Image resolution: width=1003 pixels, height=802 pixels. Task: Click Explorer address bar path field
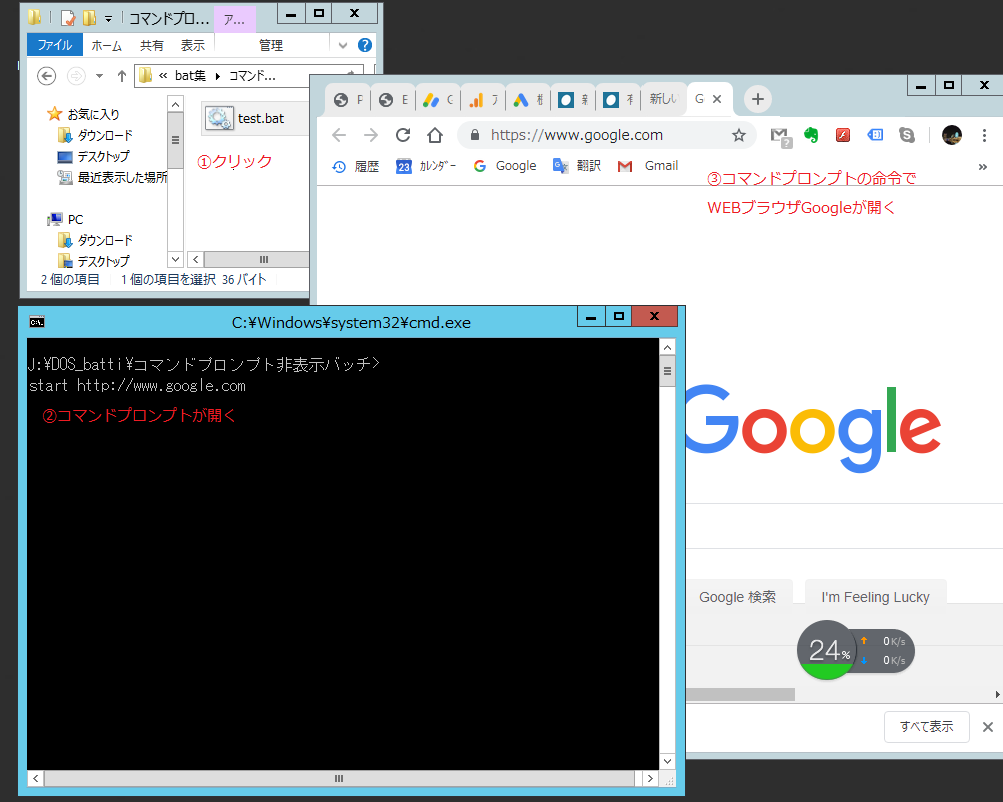coord(248,75)
